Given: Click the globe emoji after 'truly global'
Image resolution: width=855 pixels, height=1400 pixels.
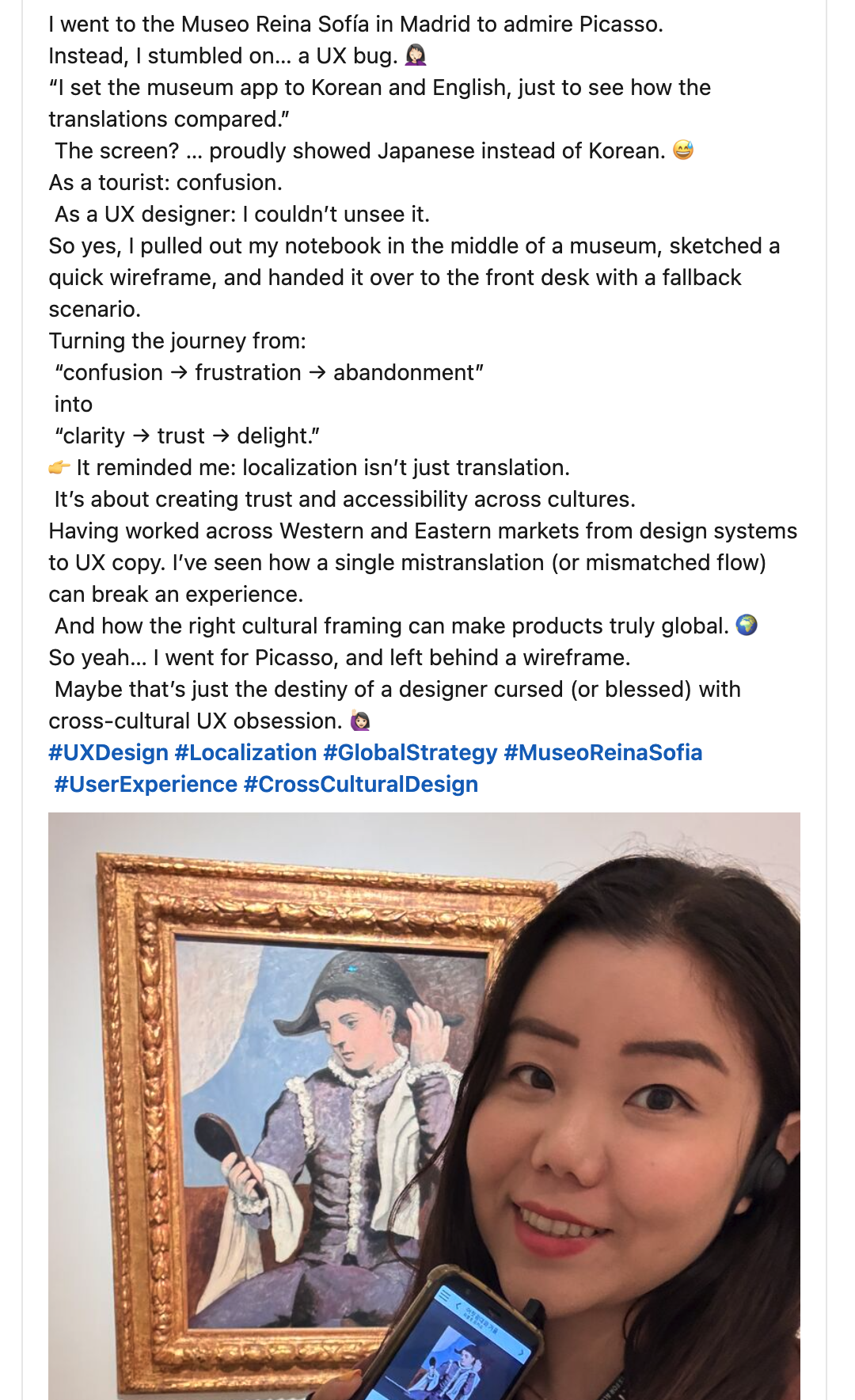Looking at the screenshot, I should (x=747, y=626).
